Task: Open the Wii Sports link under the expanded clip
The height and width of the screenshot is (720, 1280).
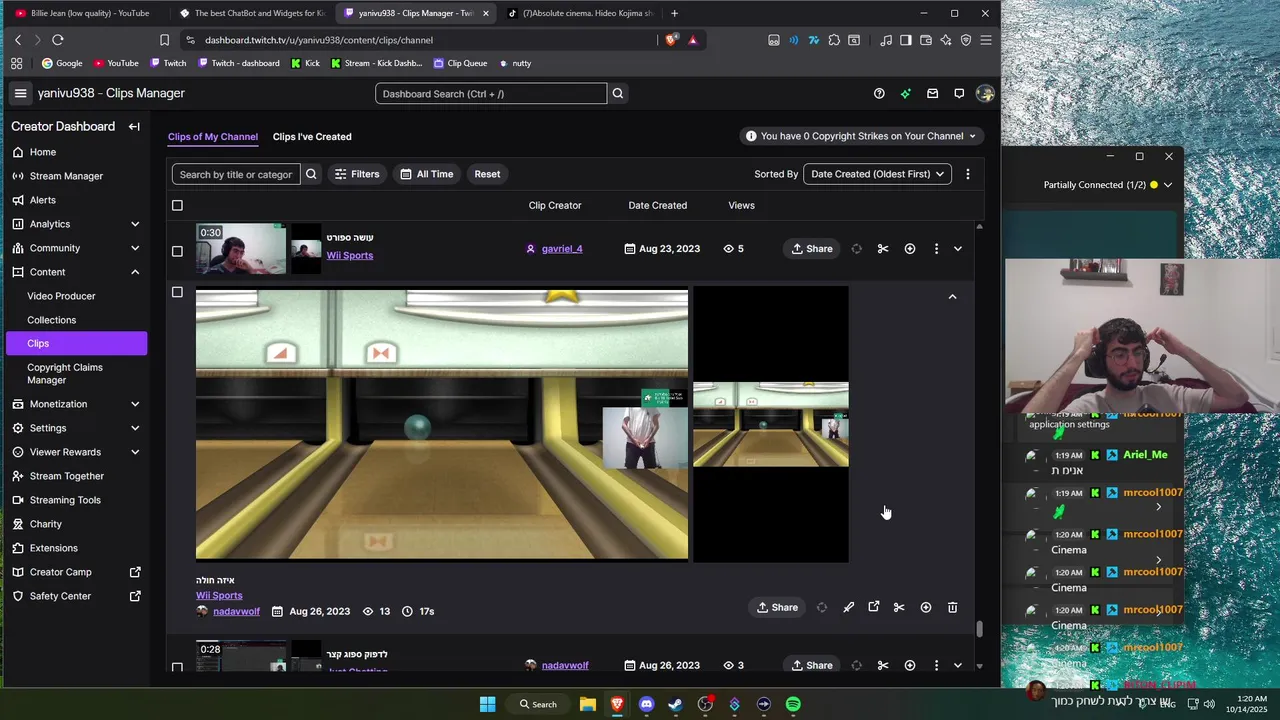Action: (219, 596)
